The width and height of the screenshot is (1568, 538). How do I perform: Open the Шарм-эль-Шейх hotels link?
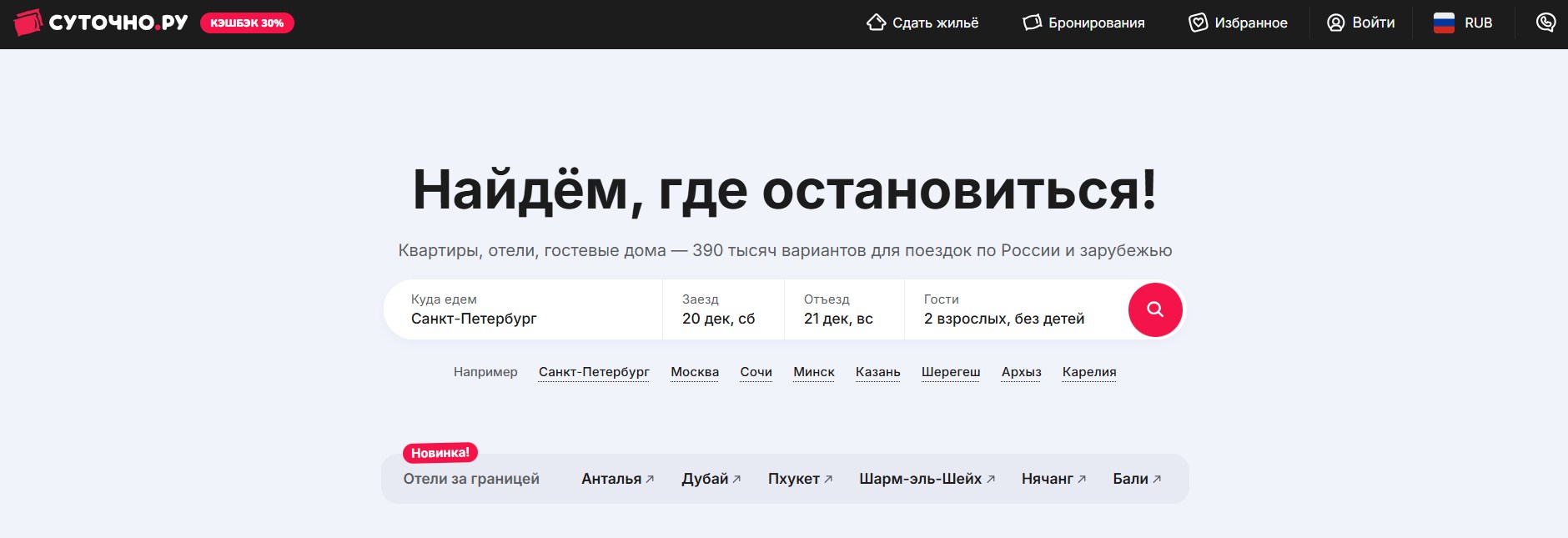[x=927, y=479]
